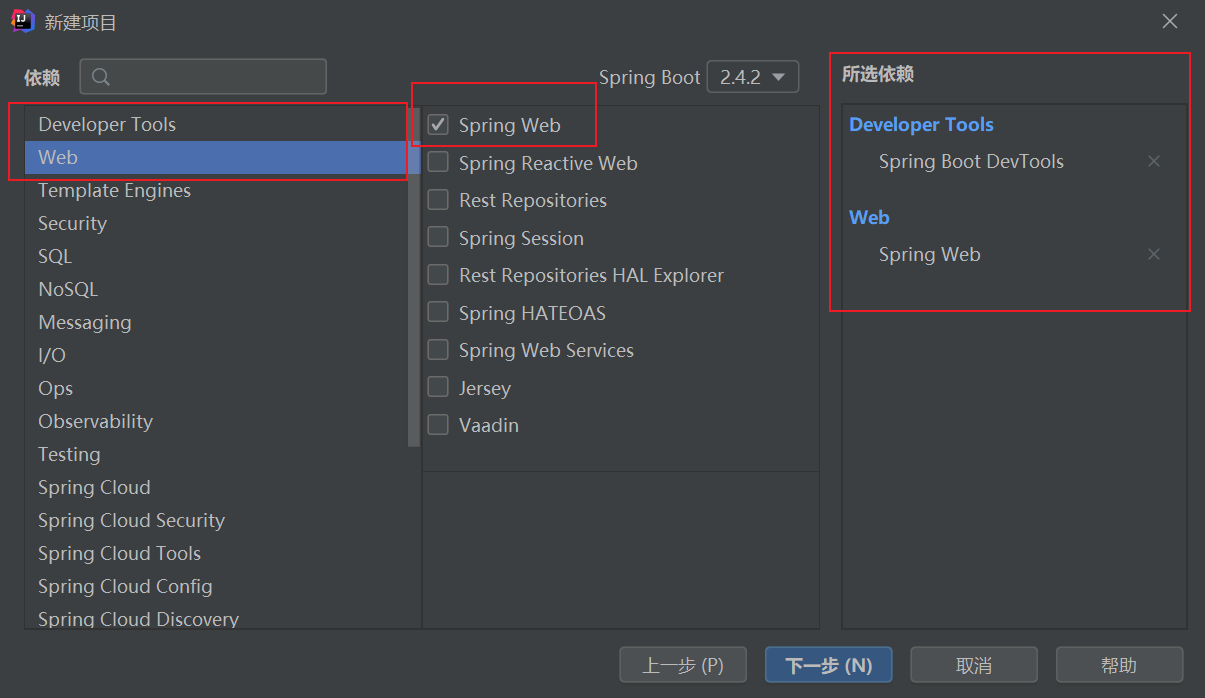The image size is (1205, 698).
Task: Click the search magnifier icon in dependencies field
Action: [x=100, y=76]
